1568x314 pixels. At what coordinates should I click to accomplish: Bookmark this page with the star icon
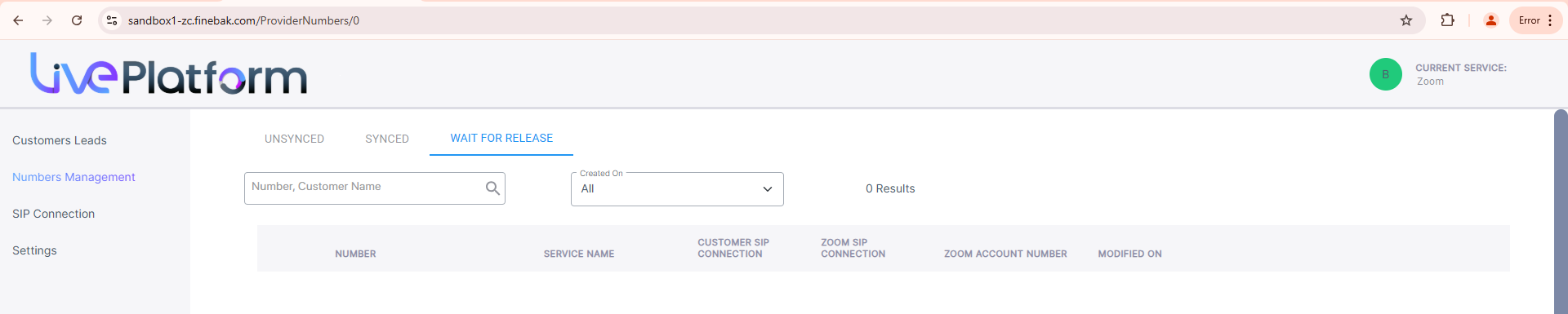point(1406,20)
